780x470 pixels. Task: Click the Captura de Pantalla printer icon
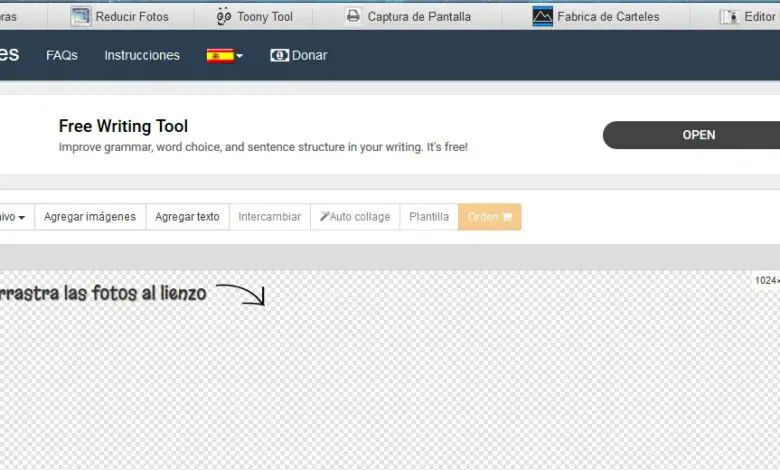[353, 16]
